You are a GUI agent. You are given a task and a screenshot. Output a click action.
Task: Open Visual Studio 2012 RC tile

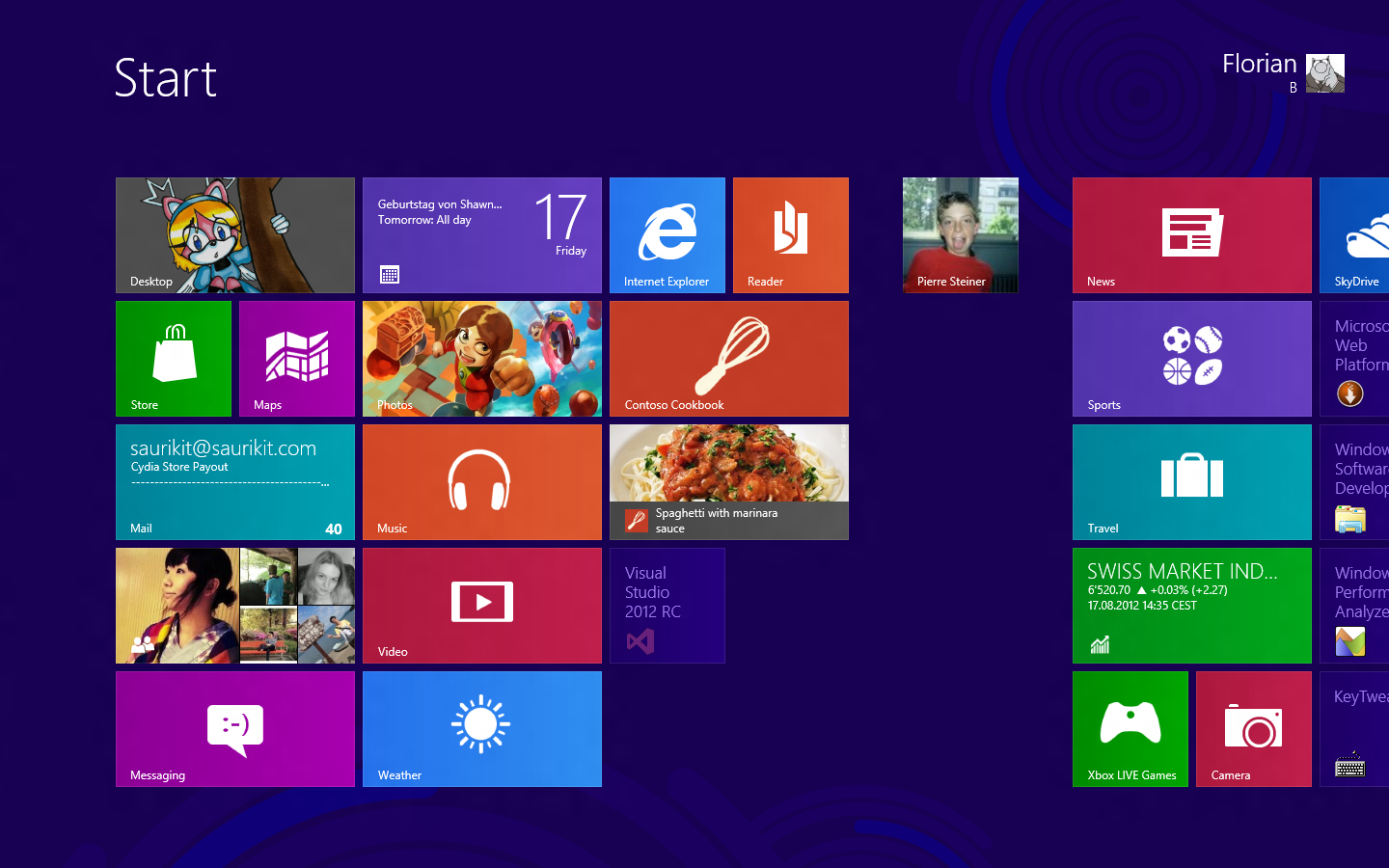[x=667, y=605]
